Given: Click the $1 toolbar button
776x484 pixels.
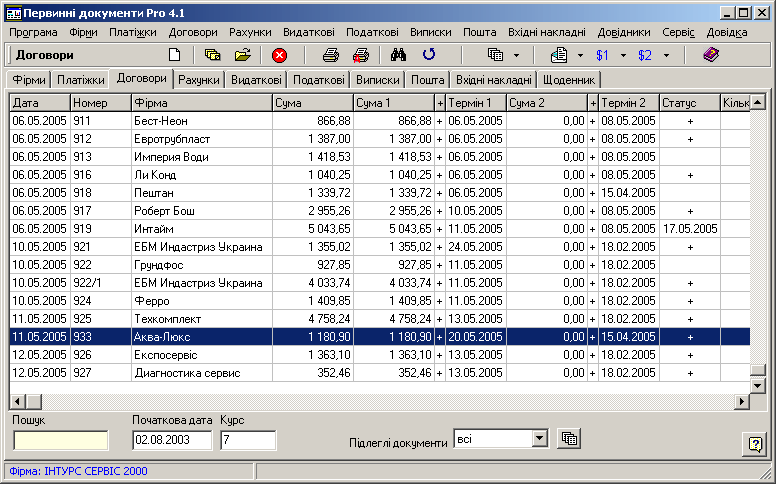Looking at the screenshot, I should 602,55.
